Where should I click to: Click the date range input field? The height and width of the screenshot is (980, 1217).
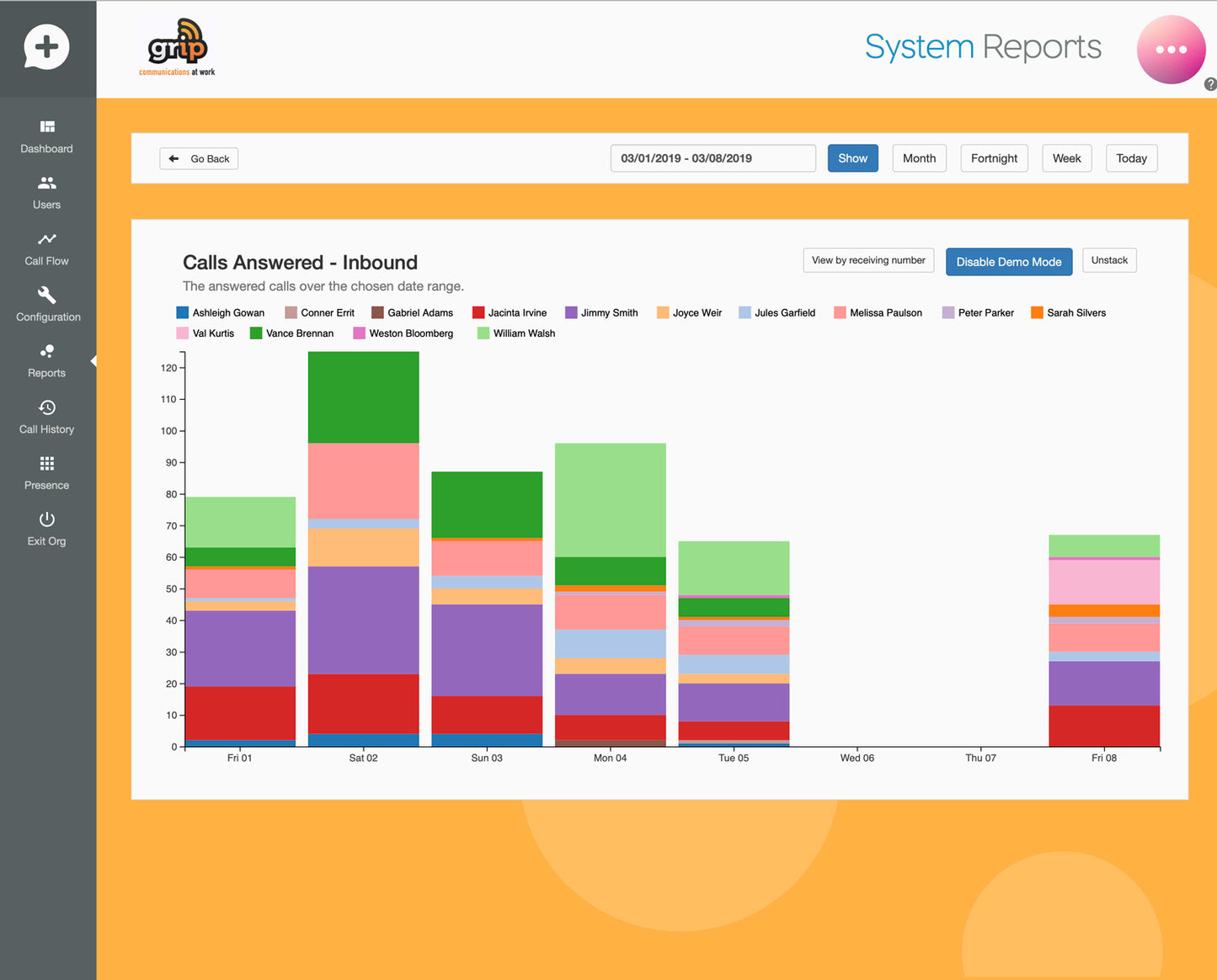(x=713, y=158)
